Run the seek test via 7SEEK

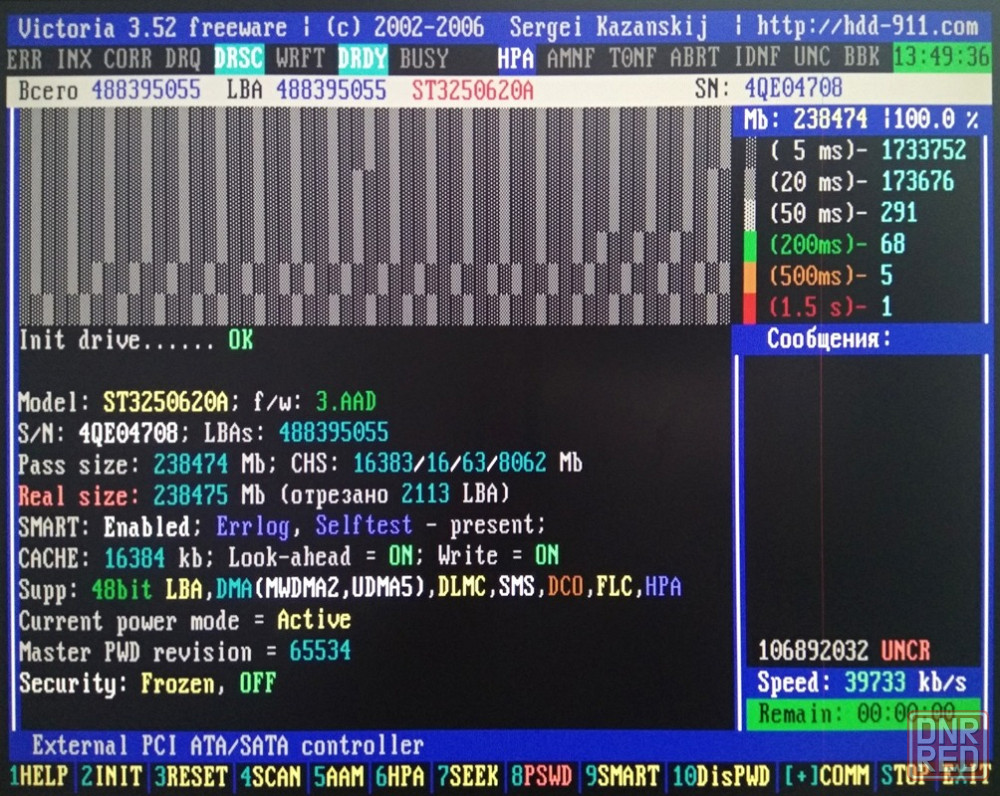coord(467,776)
